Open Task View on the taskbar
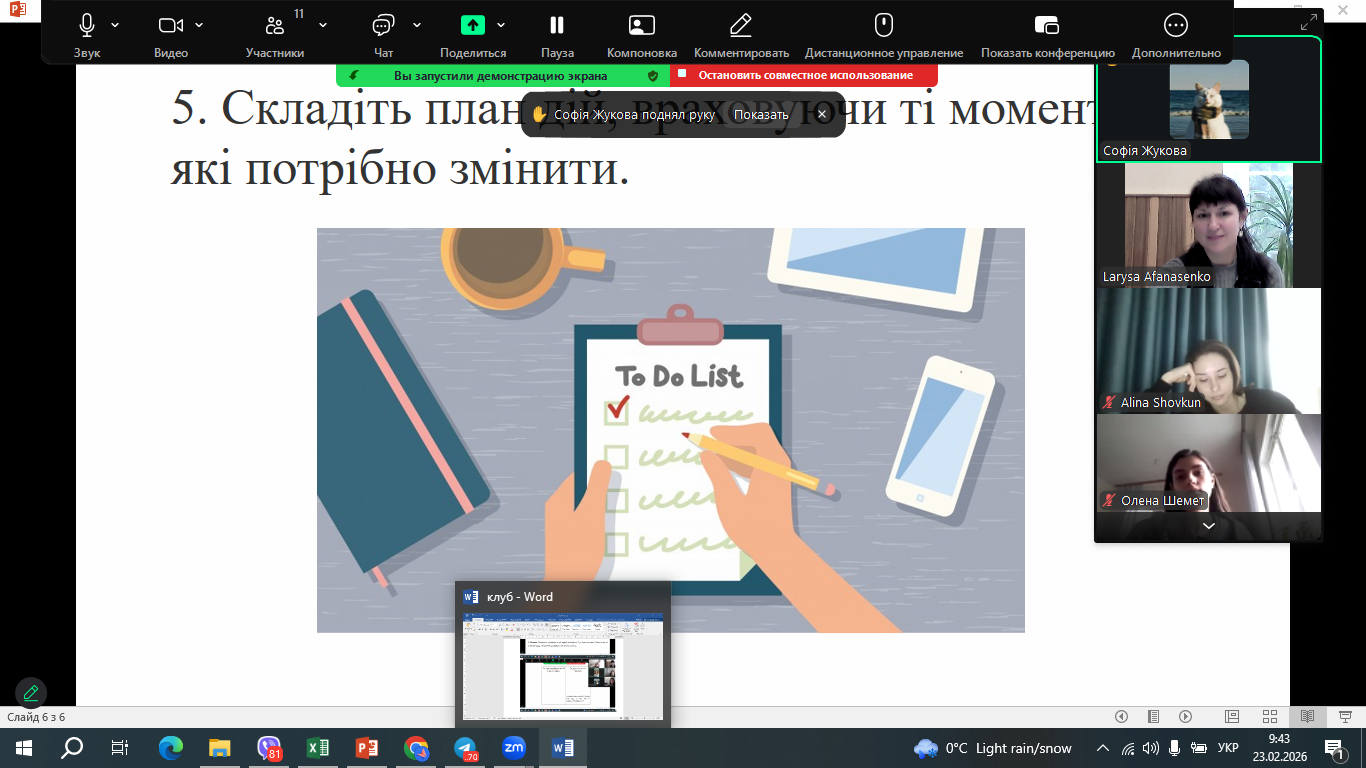Image resolution: width=1366 pixels, height=768 pixels. [120, 748]
